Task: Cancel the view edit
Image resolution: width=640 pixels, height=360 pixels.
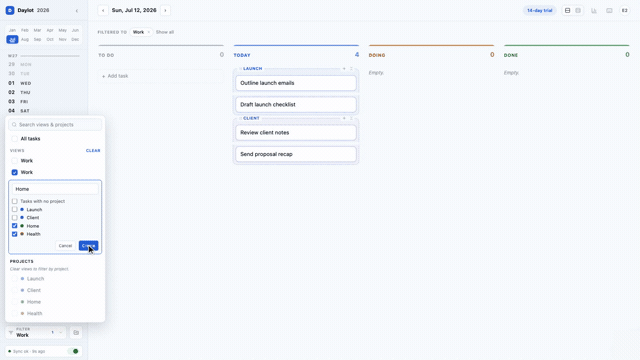Action: (65, 246)
